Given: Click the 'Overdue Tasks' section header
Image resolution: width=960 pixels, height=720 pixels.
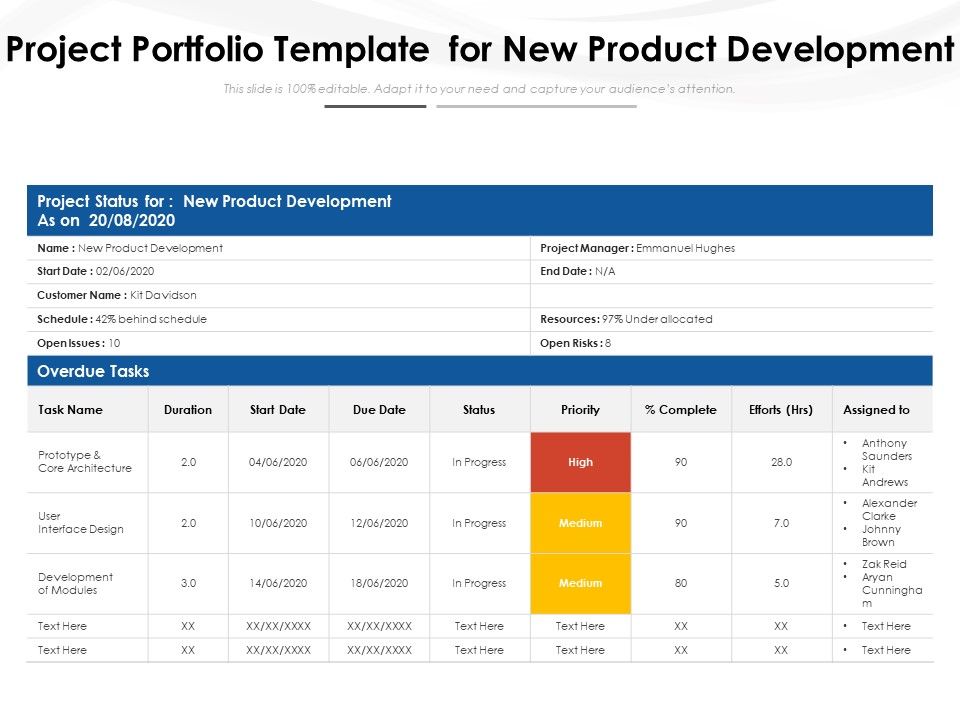Looking at the screenshot, I should tap(480, 371).
